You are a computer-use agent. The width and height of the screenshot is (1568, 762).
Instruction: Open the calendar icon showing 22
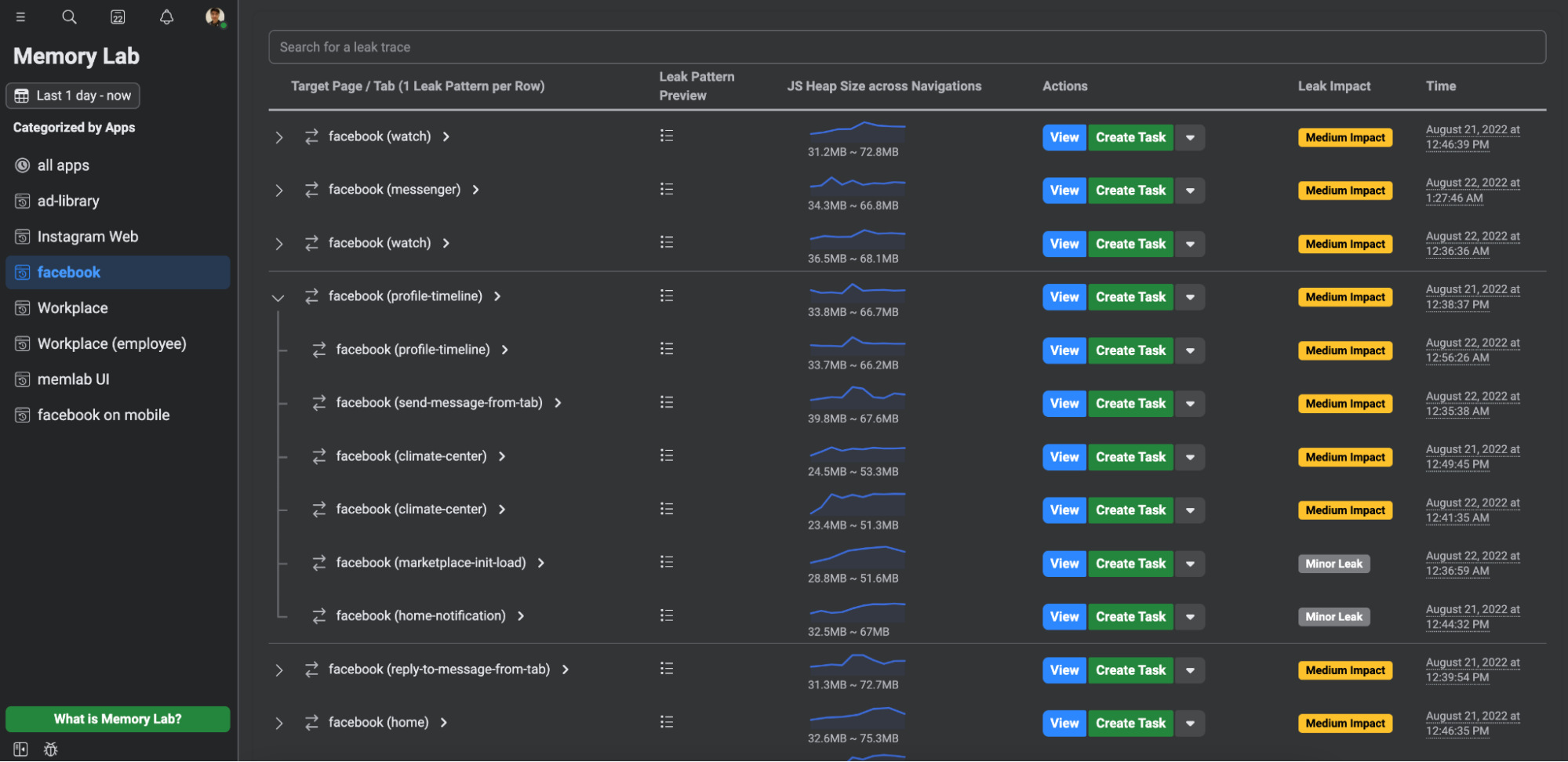(x=118, y=16)
